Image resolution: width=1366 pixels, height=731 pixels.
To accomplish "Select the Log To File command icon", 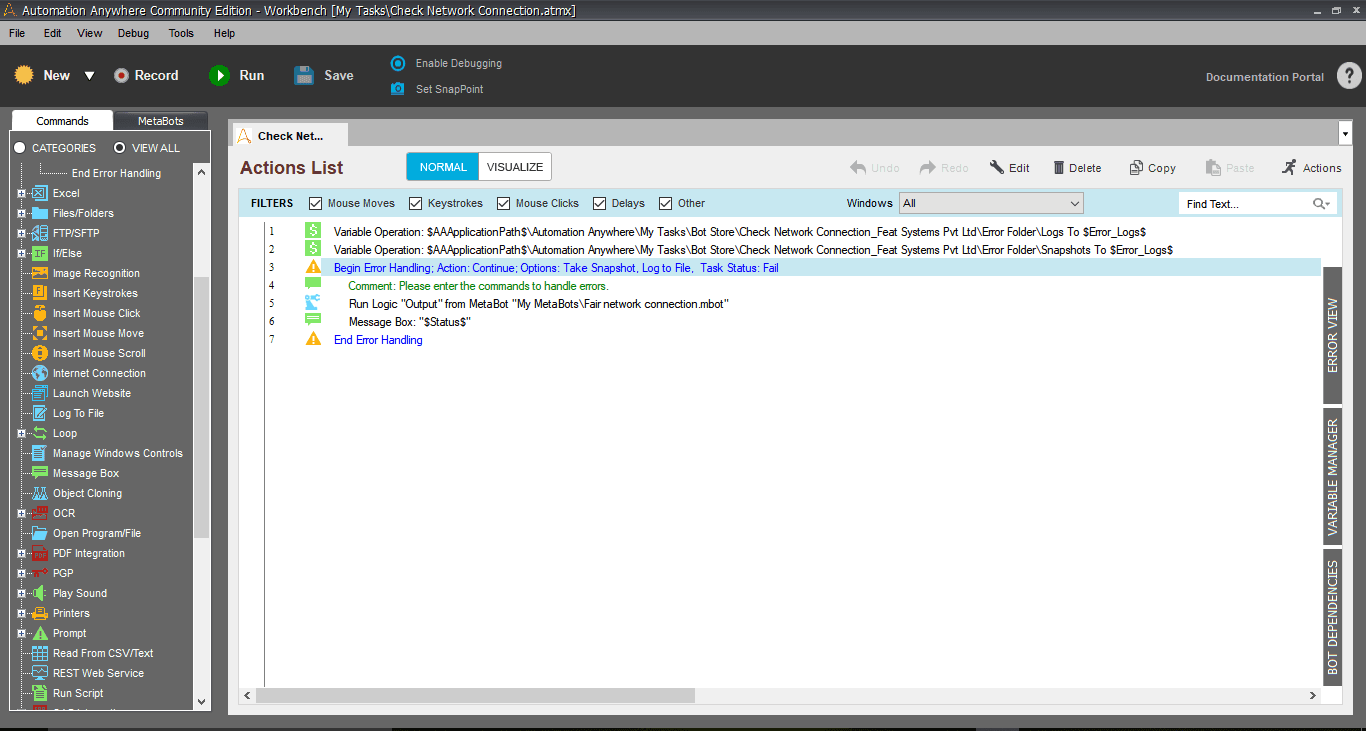I will point(40,413).
